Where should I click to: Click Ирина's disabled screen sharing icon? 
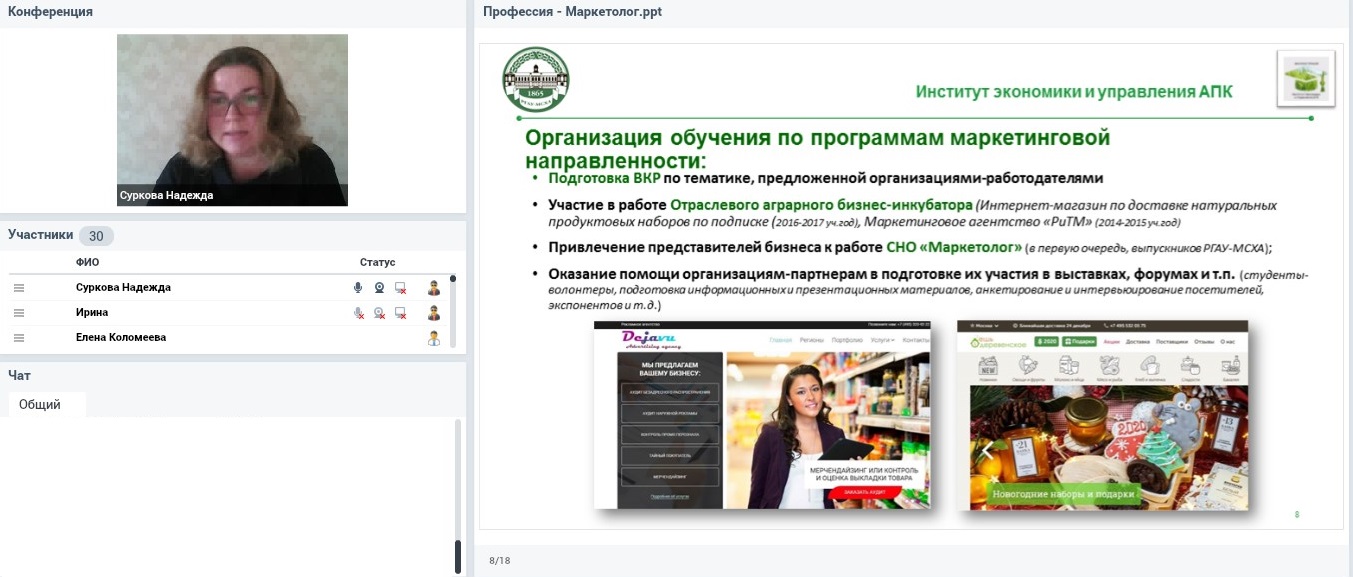pos(400,313)
